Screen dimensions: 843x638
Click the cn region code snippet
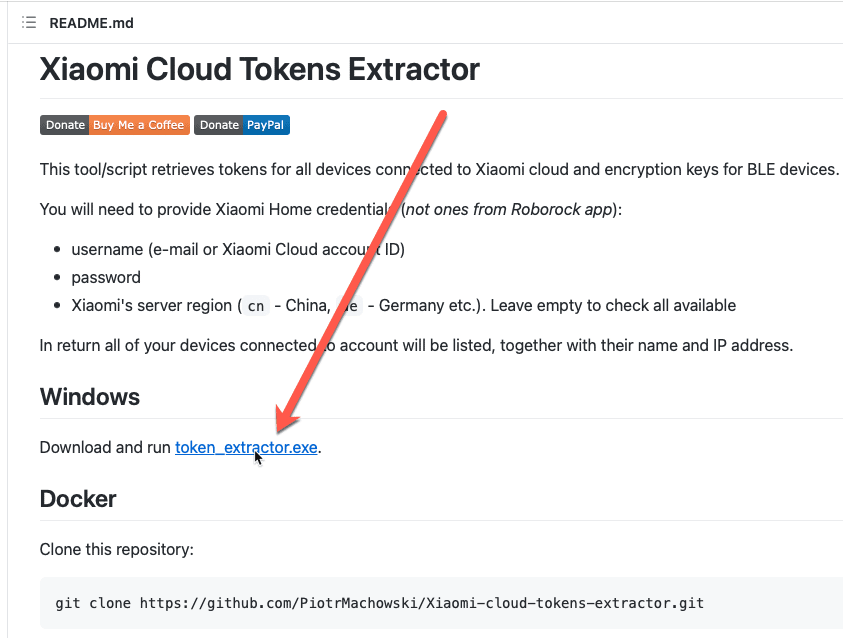click(256, 306)
